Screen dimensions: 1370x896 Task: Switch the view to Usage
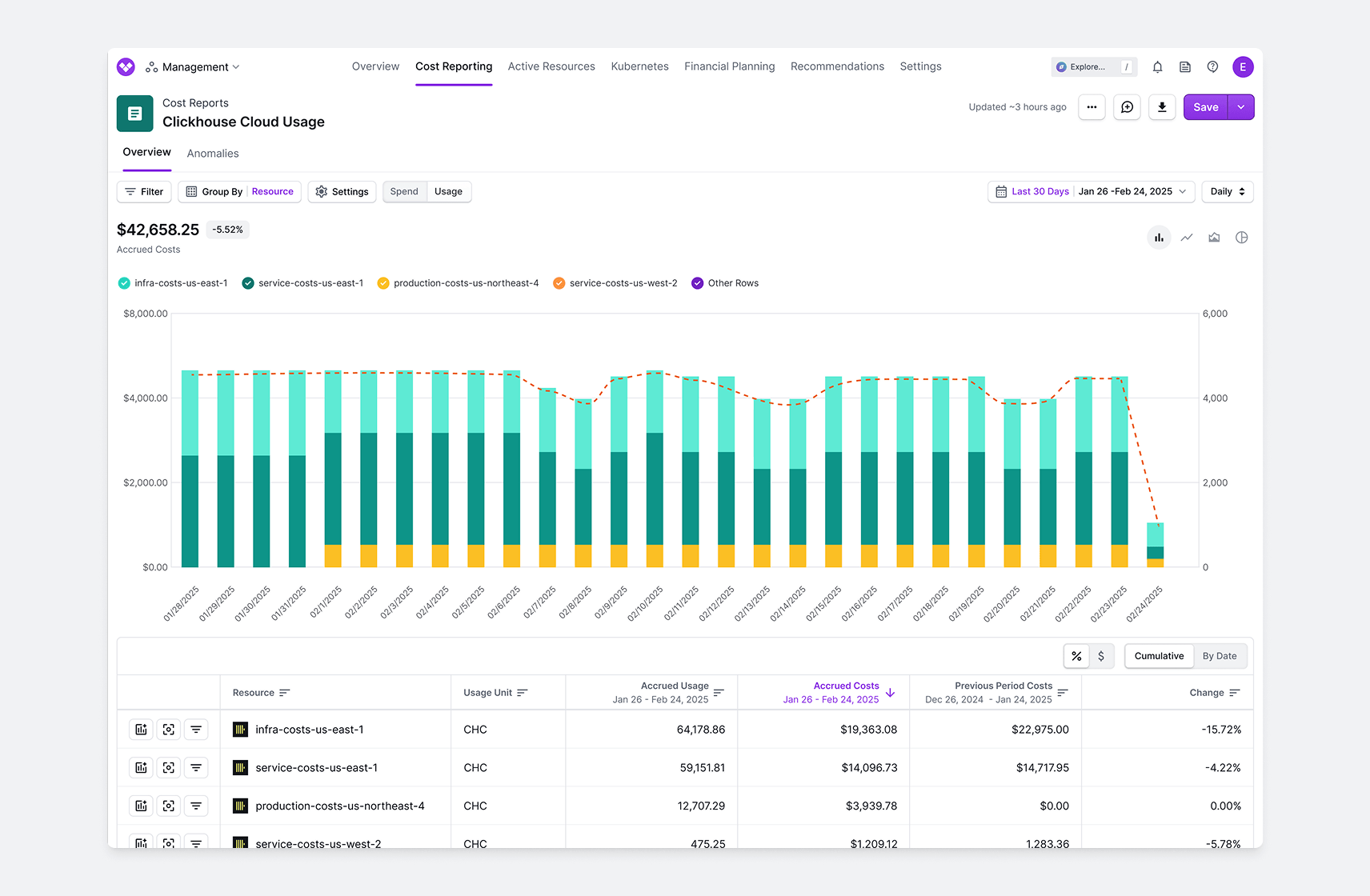(448, 192)
